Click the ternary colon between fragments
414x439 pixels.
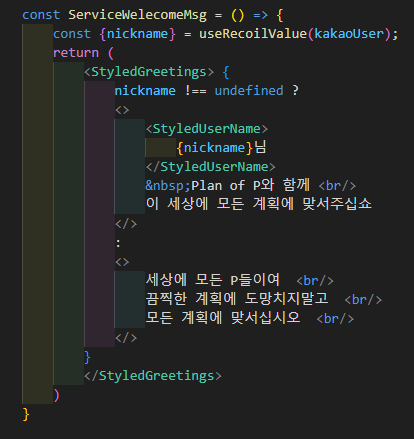coord(118,243)
